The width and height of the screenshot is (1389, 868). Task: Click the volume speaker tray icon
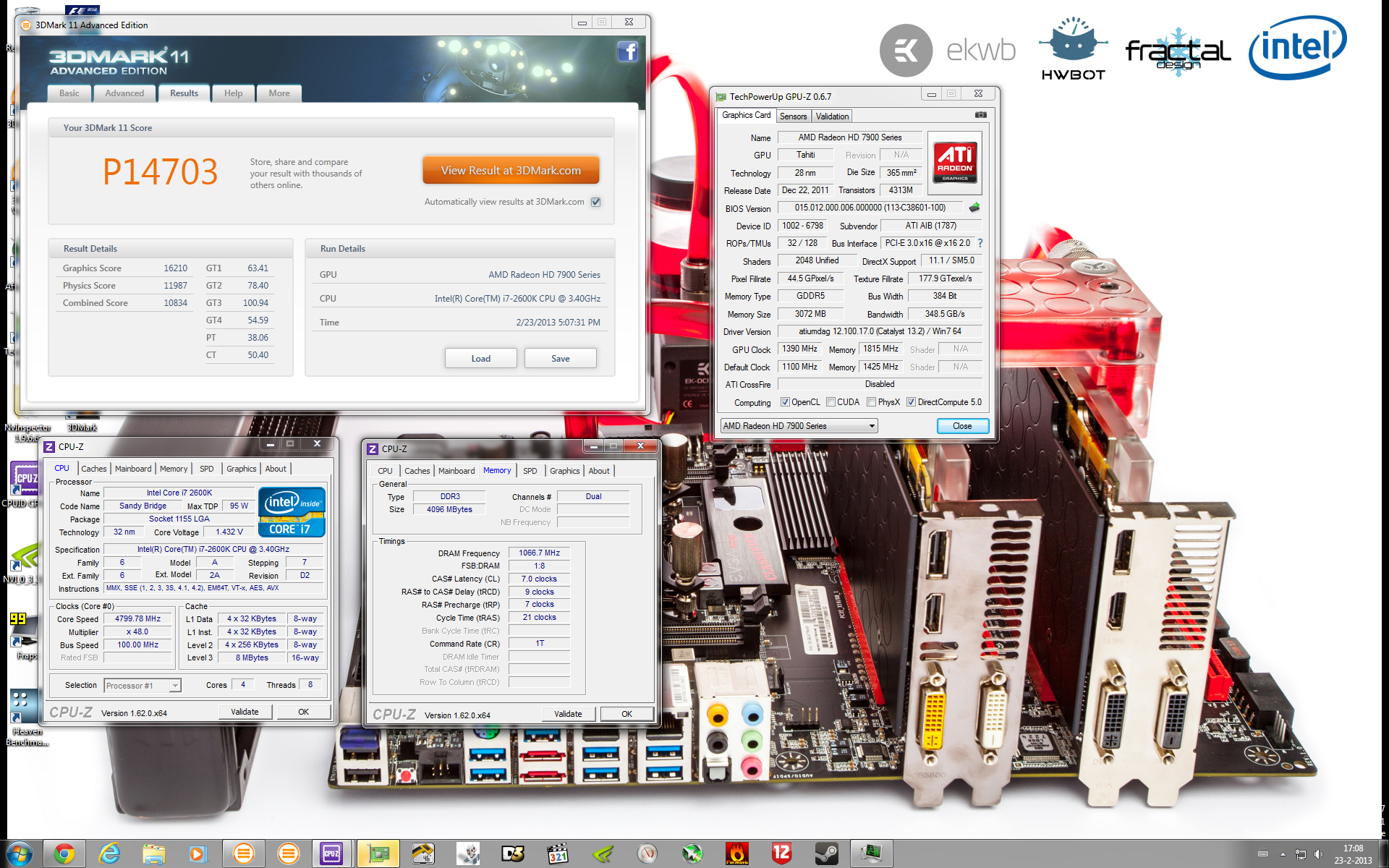click(x=1318, y=854)
